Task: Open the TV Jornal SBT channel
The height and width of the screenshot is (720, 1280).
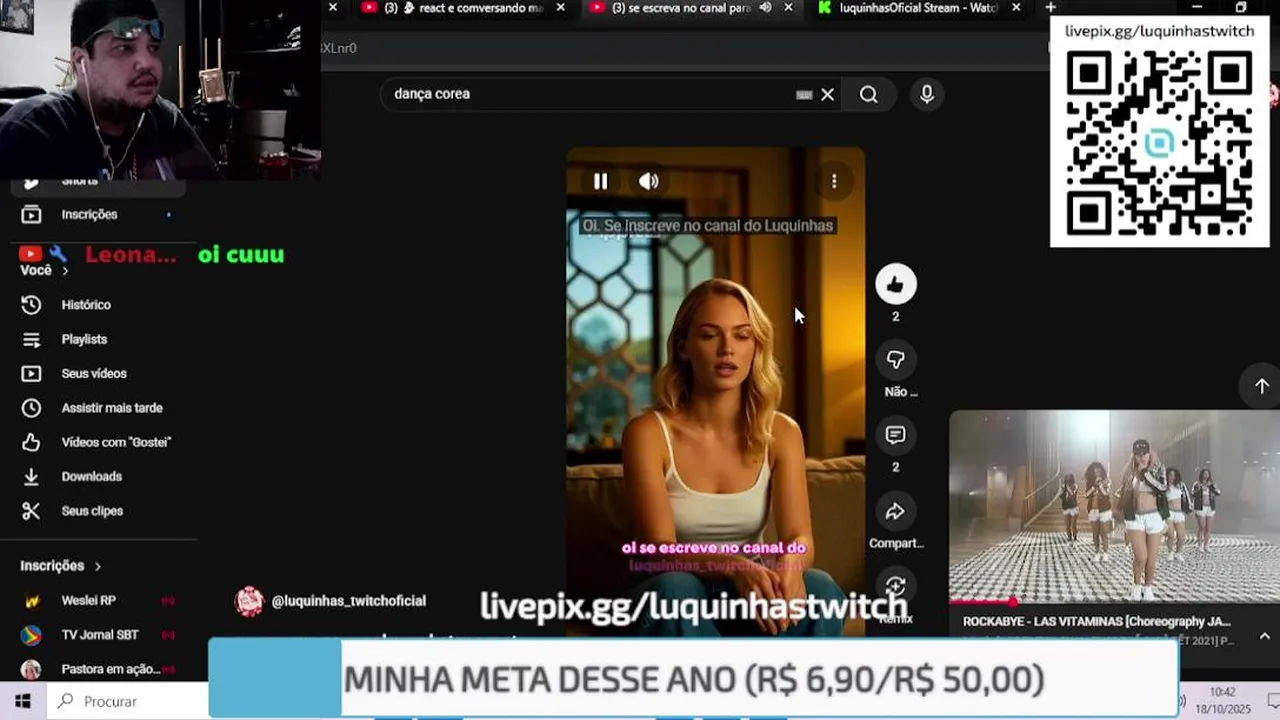Action: click(x=98, y=634)
